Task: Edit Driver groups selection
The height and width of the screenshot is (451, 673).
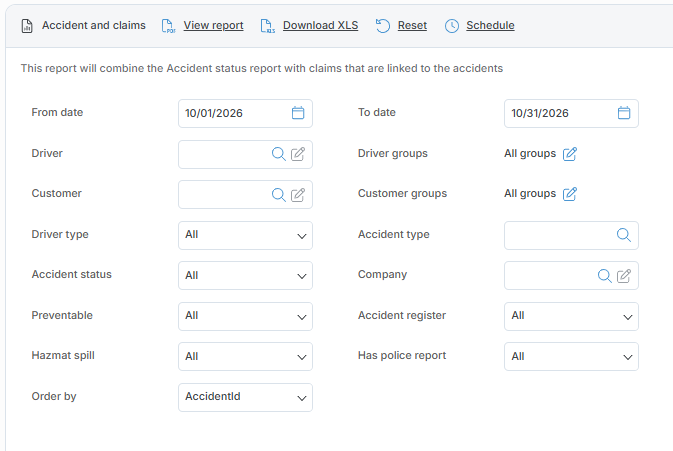Action: (x=570, y=154)
